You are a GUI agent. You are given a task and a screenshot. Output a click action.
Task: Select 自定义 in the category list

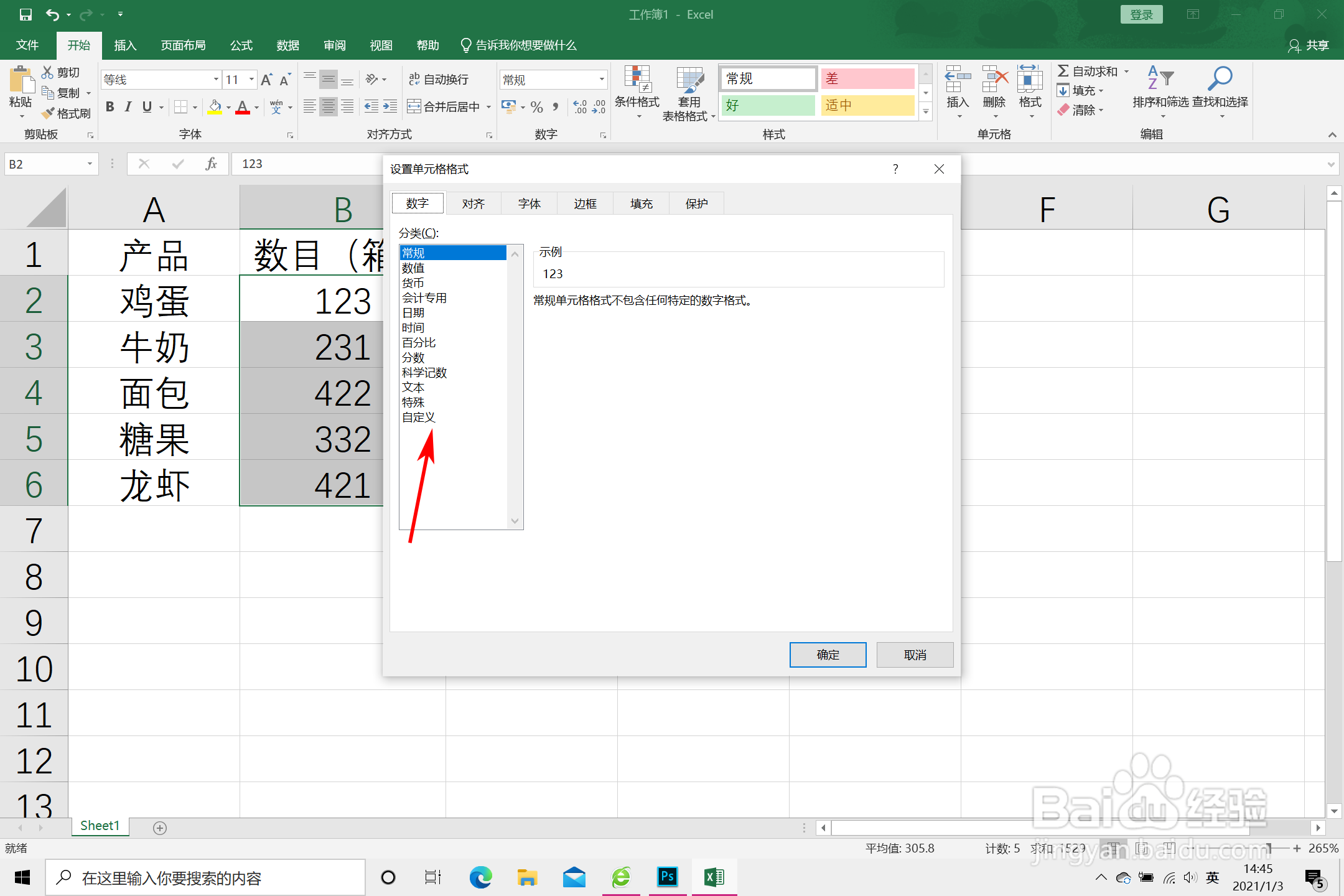click(419, 418)
